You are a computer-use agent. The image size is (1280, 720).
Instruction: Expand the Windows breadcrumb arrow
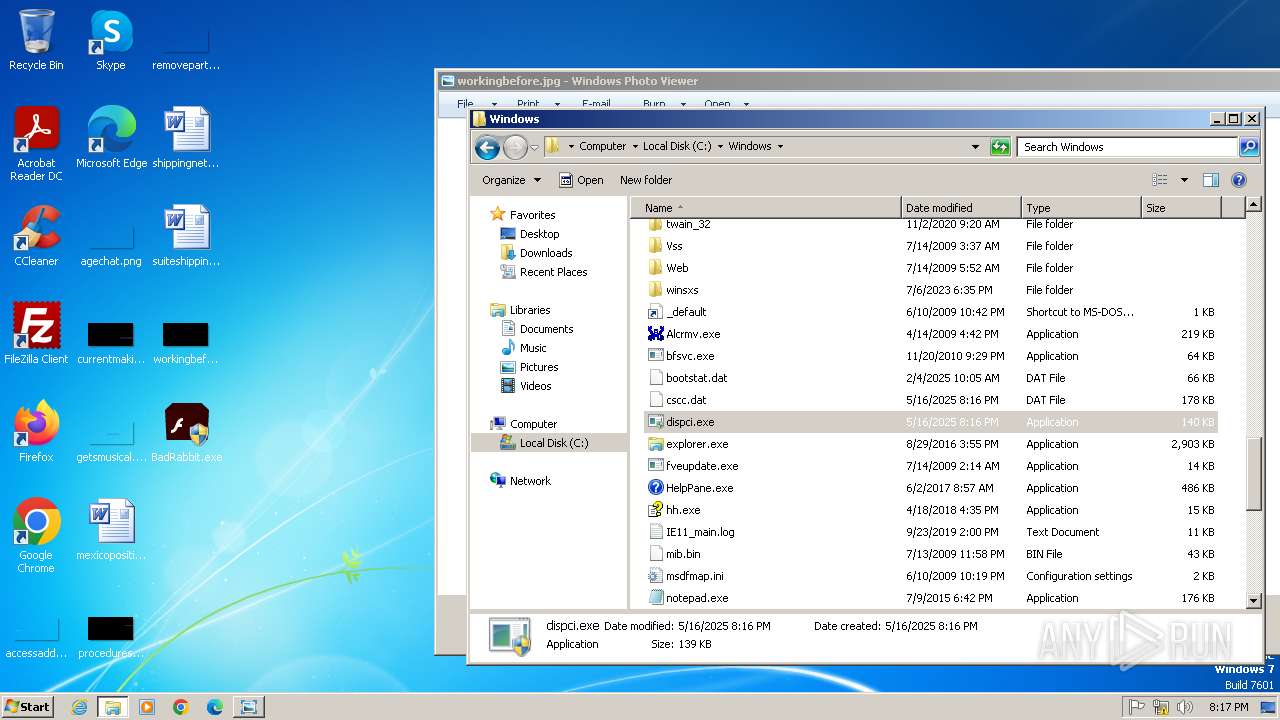click(x=780, y=146)
